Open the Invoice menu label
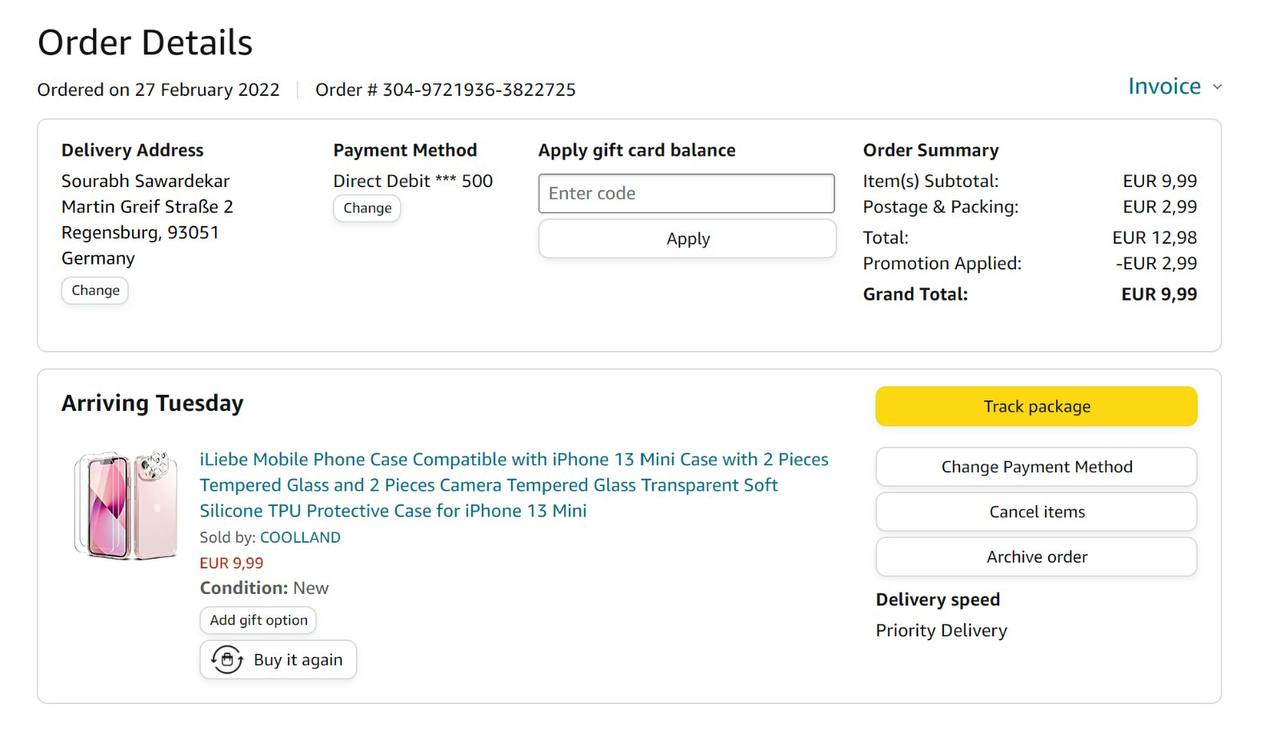Viewport: 1280px width, 729px height. (1164, 87)
